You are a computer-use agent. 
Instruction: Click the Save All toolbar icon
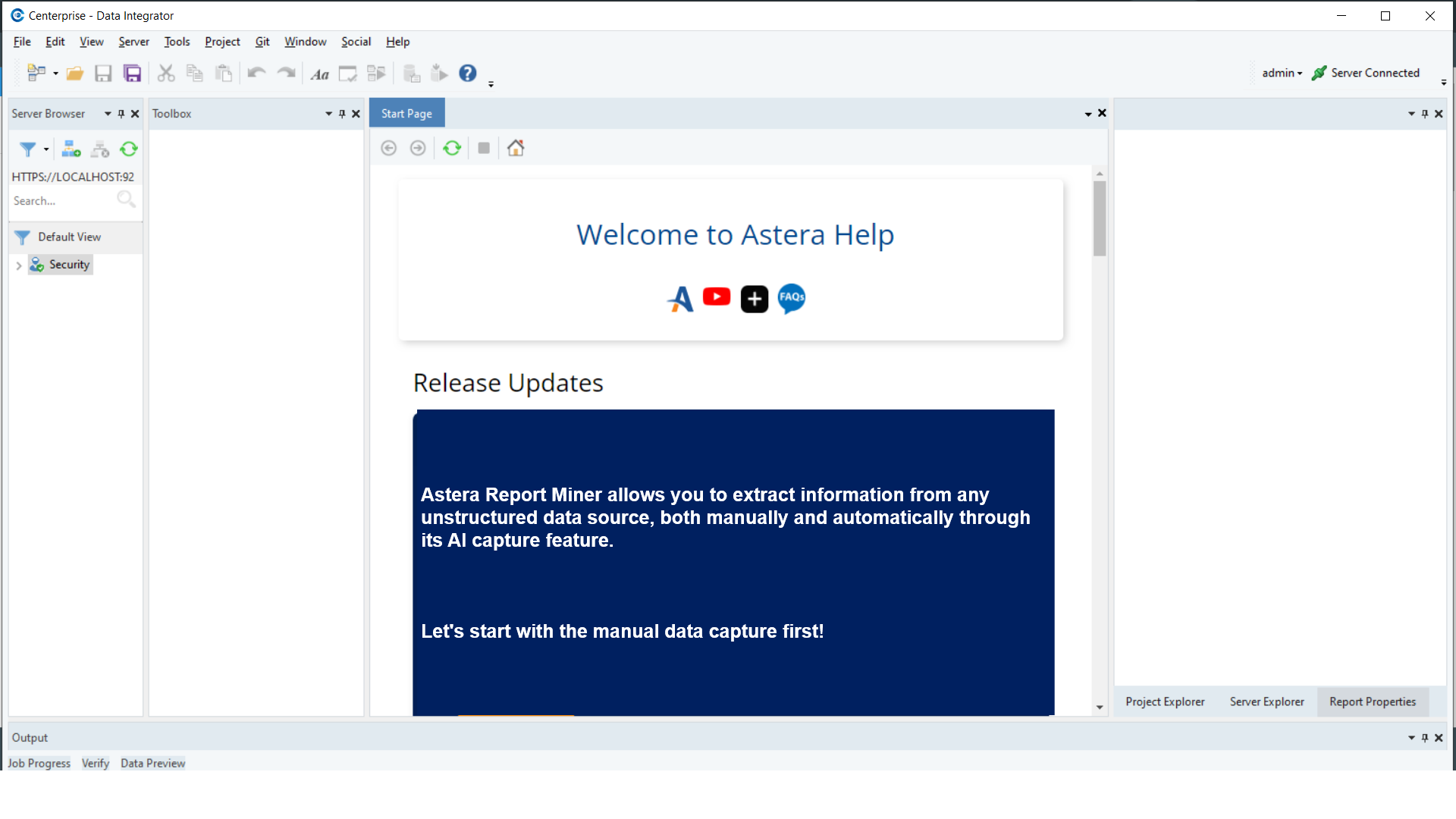[133, 74]
